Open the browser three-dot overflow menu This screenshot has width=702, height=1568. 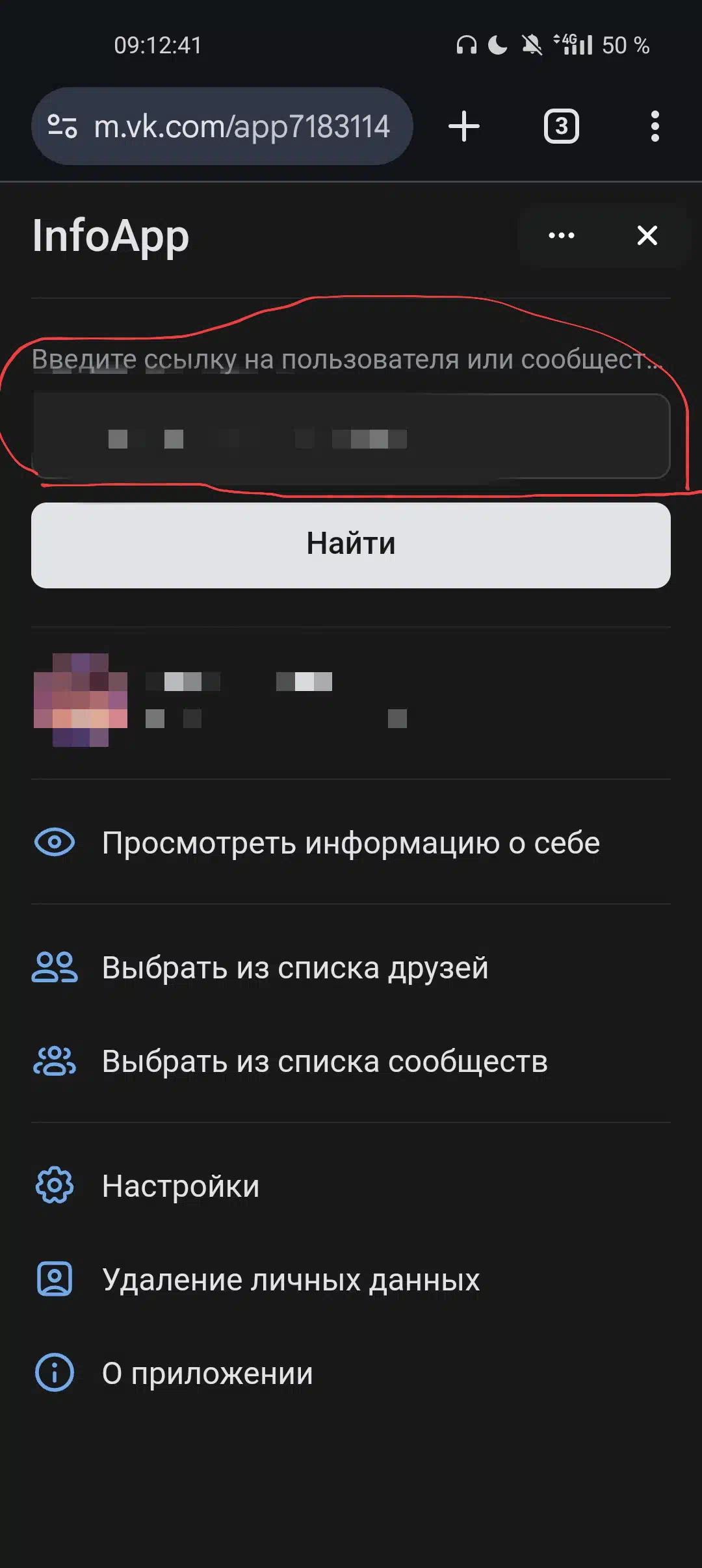pyautogui.click(x=655, y=126)
